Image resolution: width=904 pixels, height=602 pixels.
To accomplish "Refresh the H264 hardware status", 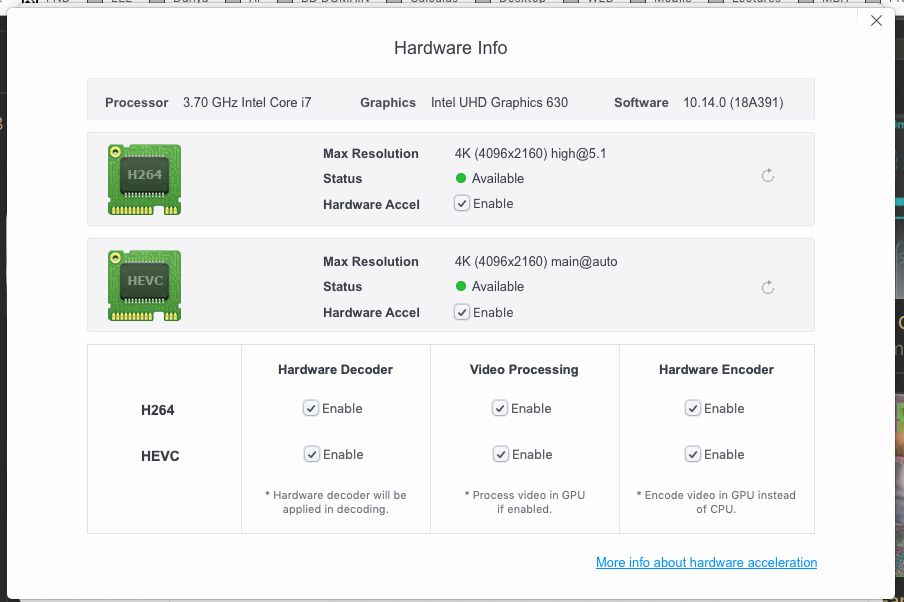I will pyautogui.click(x=767, y=176).
